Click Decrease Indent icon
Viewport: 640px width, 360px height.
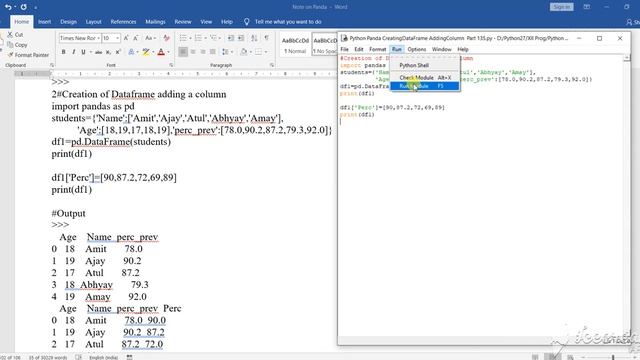pos(231,38)
